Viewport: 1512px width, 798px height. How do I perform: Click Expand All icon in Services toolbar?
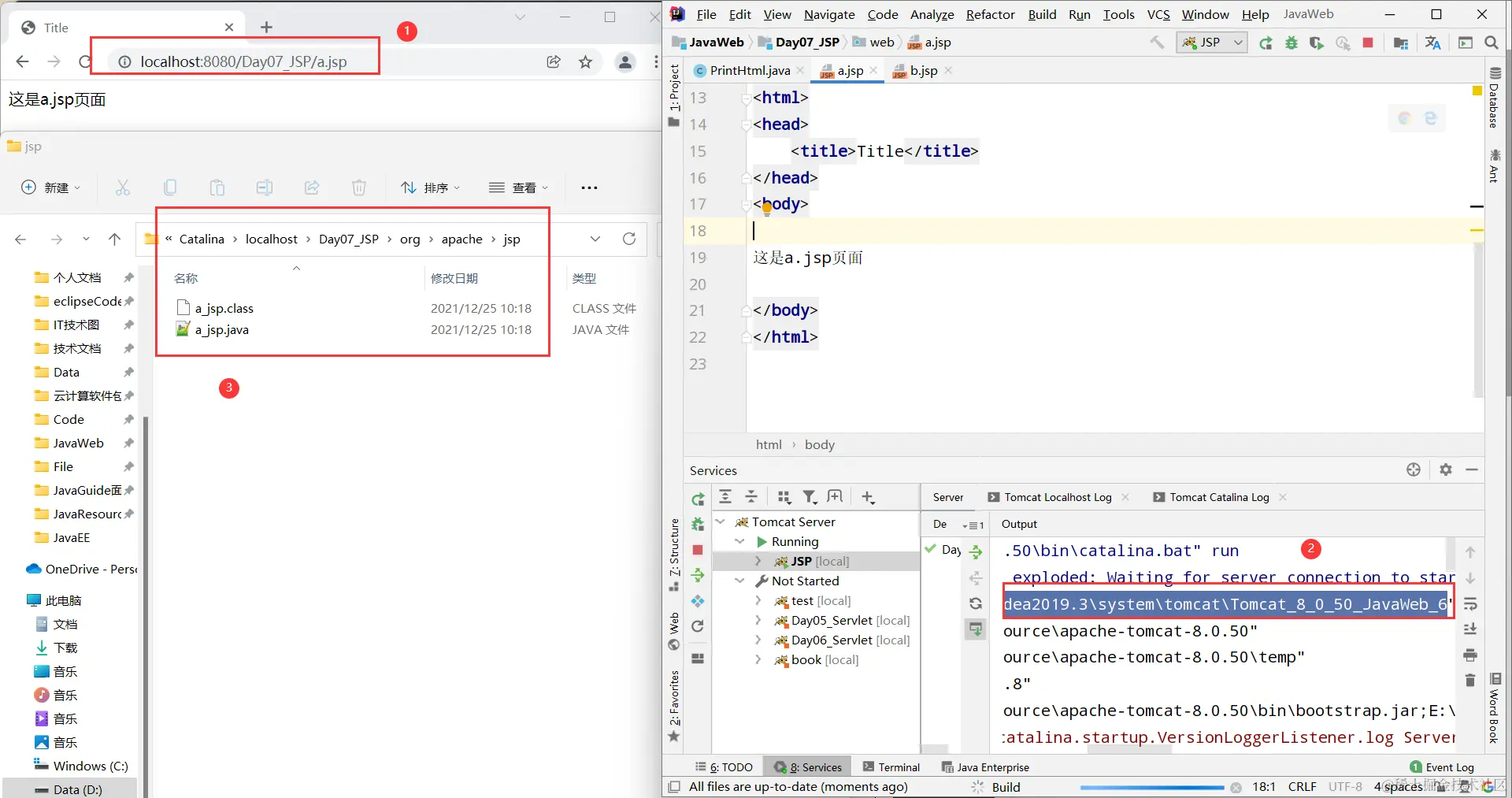(725, 496)
